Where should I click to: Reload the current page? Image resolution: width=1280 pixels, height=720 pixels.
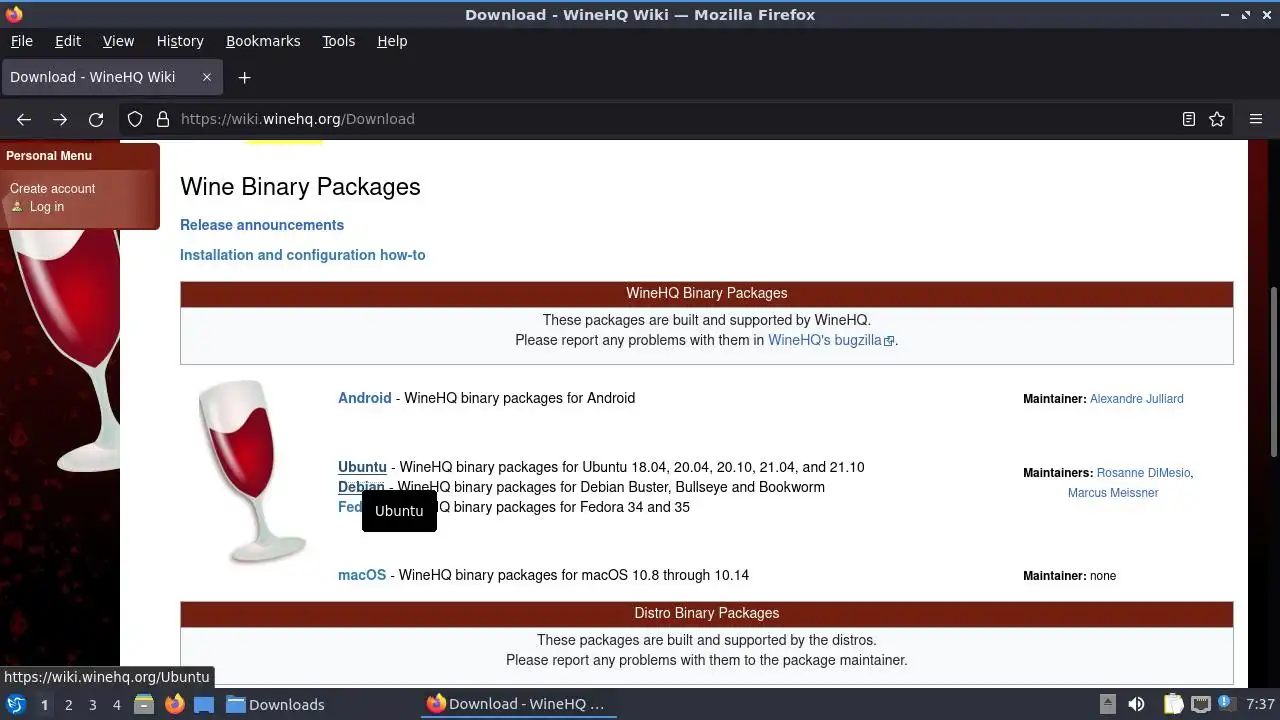tap(96, 119)
